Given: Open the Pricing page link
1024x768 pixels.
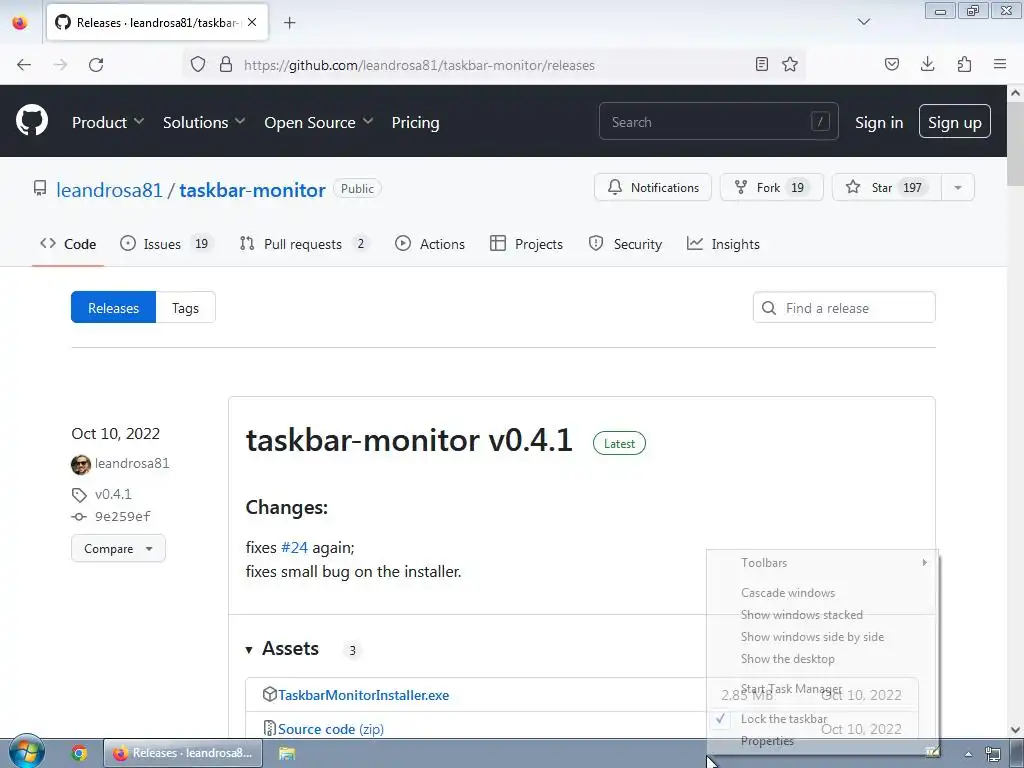Looking at the screenshot, I should click(x=415, y=122).
